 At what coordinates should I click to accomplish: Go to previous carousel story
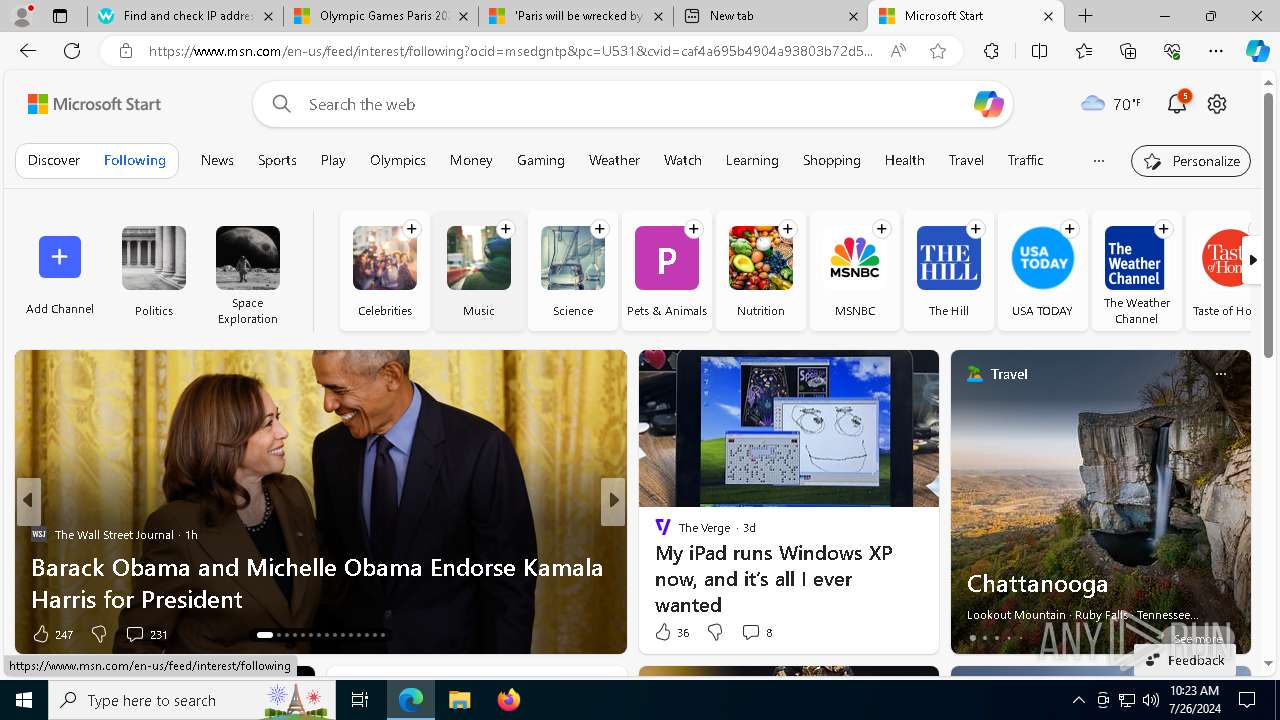28,500
